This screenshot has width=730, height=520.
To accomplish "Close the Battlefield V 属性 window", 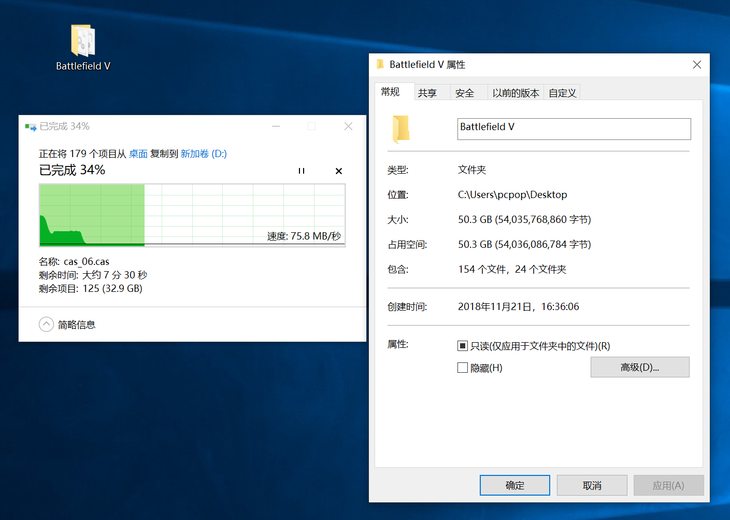I will coord(696,64).
